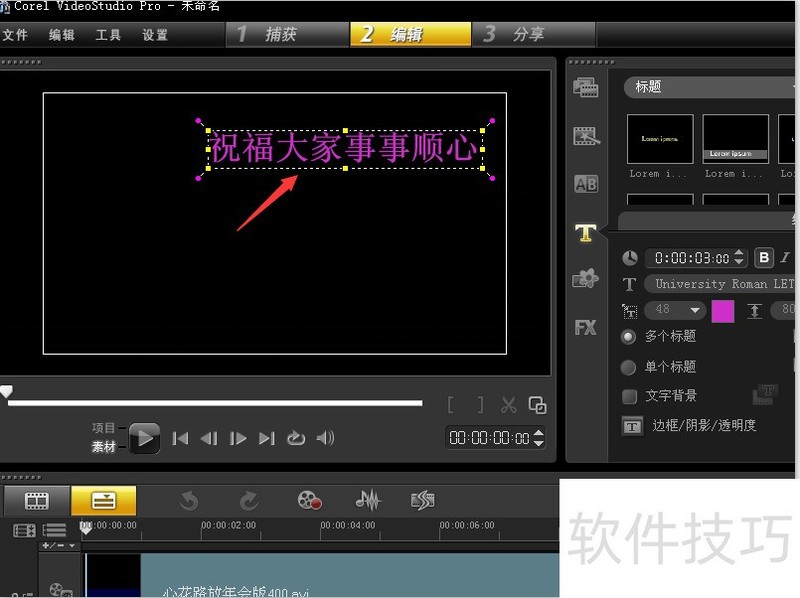Jump to the start with Home button
The image size is (800, 598).
180,438
